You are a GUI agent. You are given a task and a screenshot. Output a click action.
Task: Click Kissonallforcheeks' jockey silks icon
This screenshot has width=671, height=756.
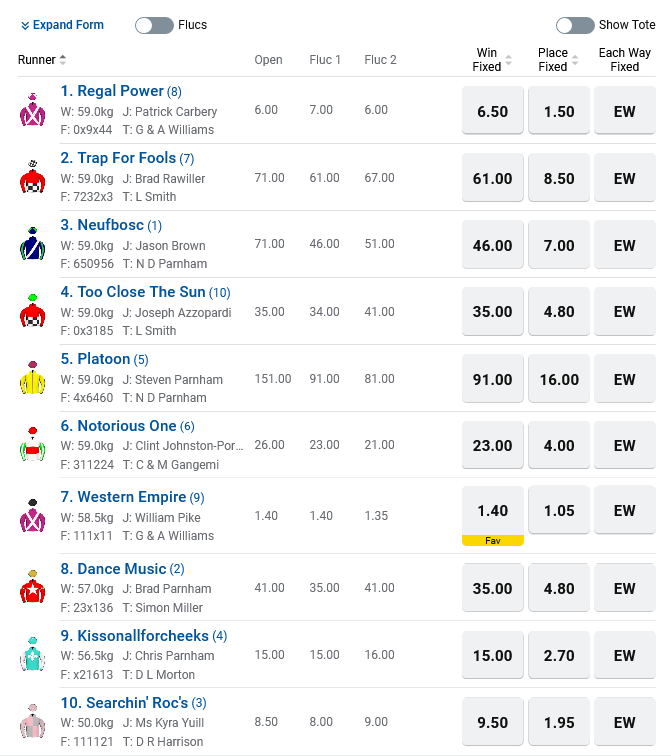pyautogui.click(x=33, y=654)
